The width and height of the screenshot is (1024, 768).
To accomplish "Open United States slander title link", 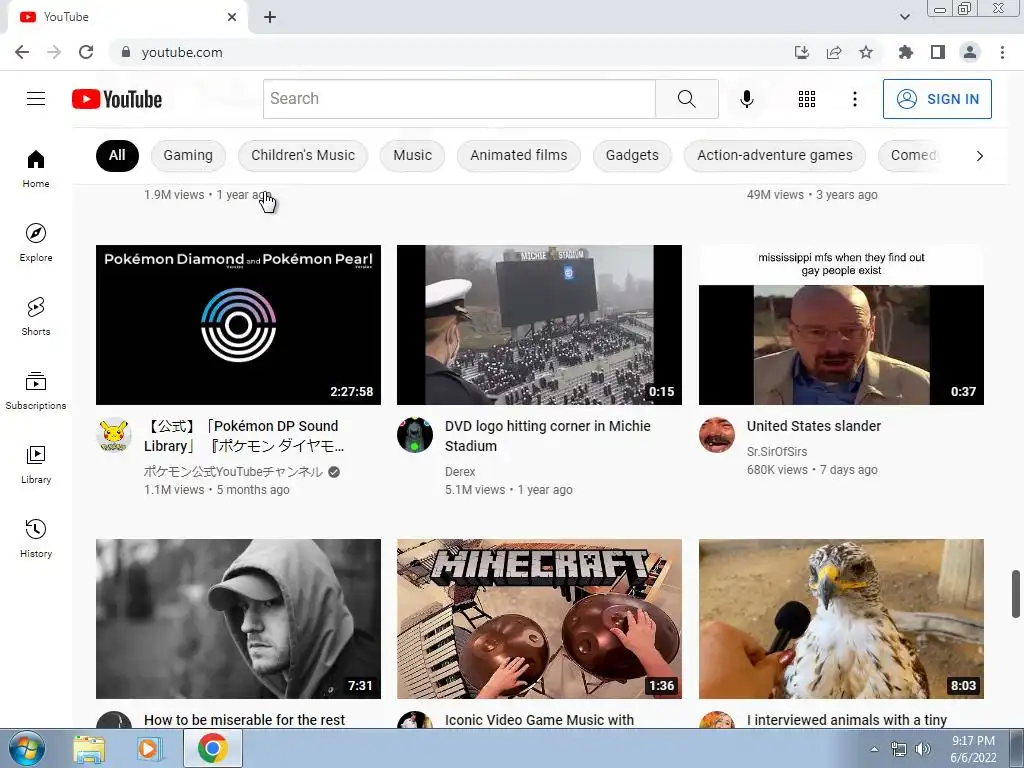I will (x=814, y=426).
